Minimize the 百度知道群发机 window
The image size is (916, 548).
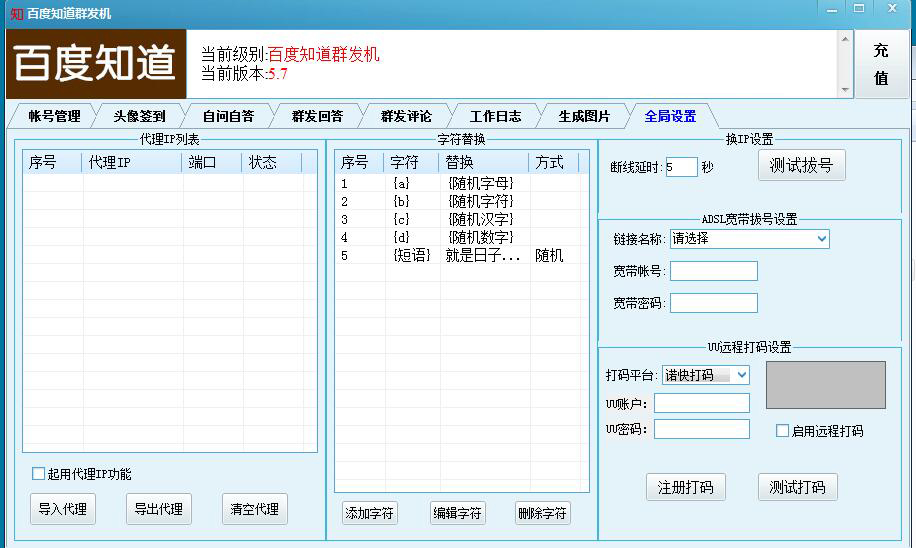[832, 10]
